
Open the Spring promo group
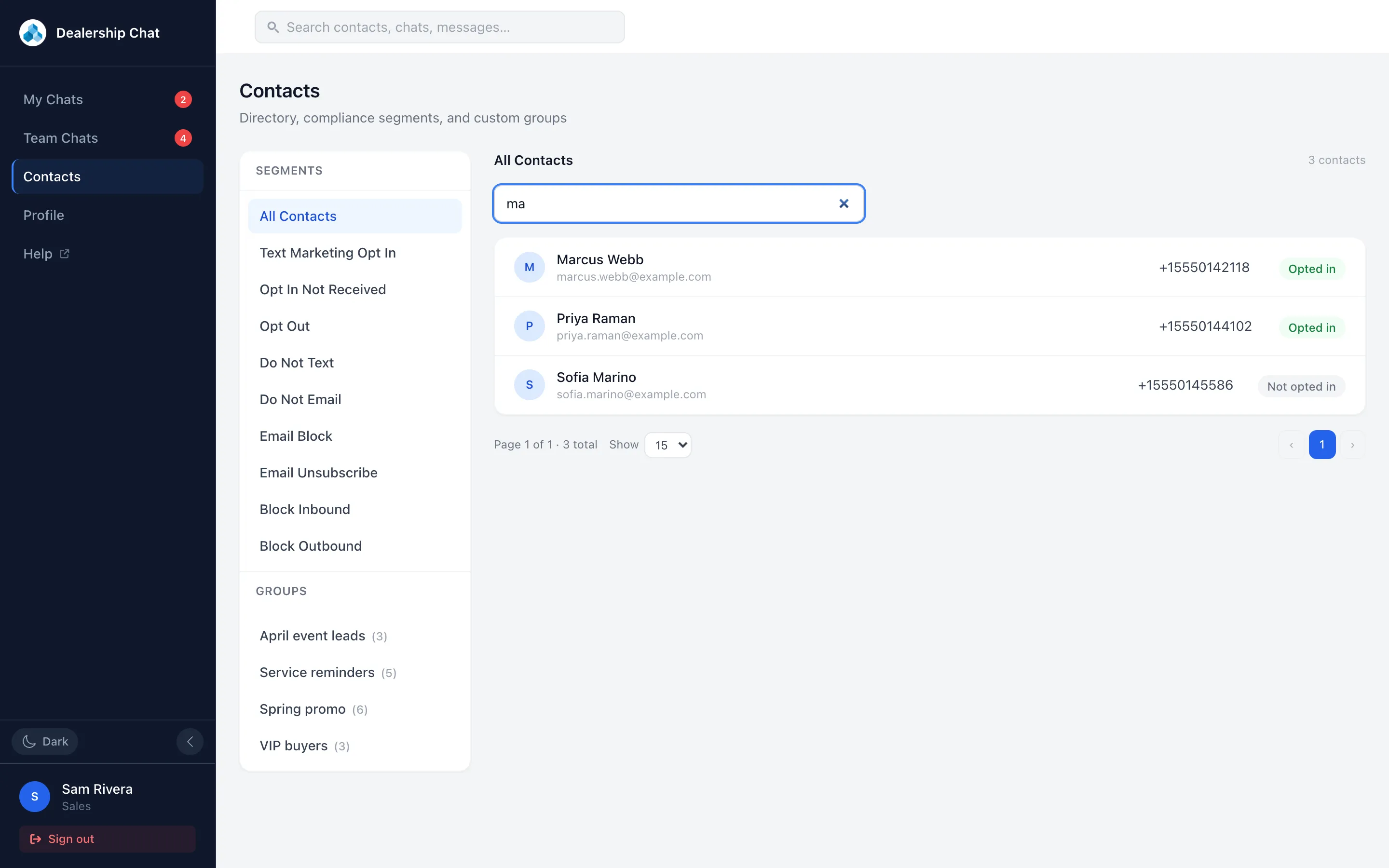tap(354, 709)
